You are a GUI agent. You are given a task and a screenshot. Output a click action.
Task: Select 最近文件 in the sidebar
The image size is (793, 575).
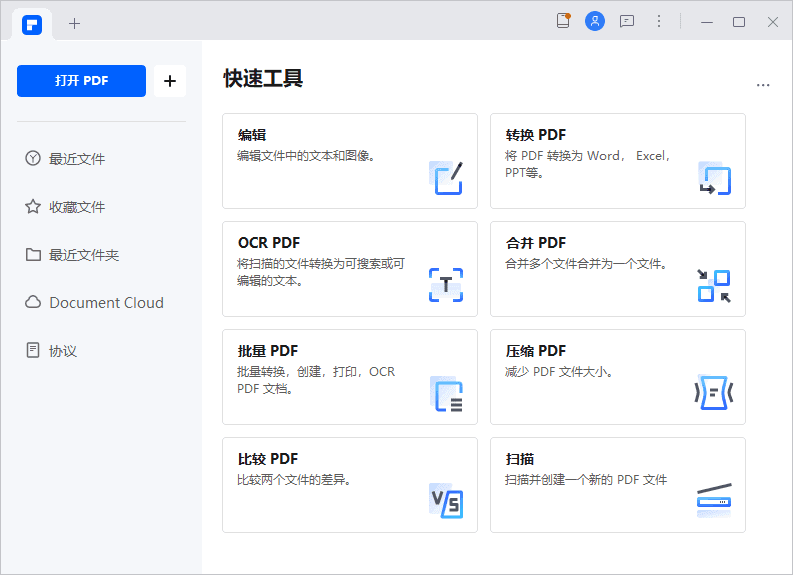[77, 159]
